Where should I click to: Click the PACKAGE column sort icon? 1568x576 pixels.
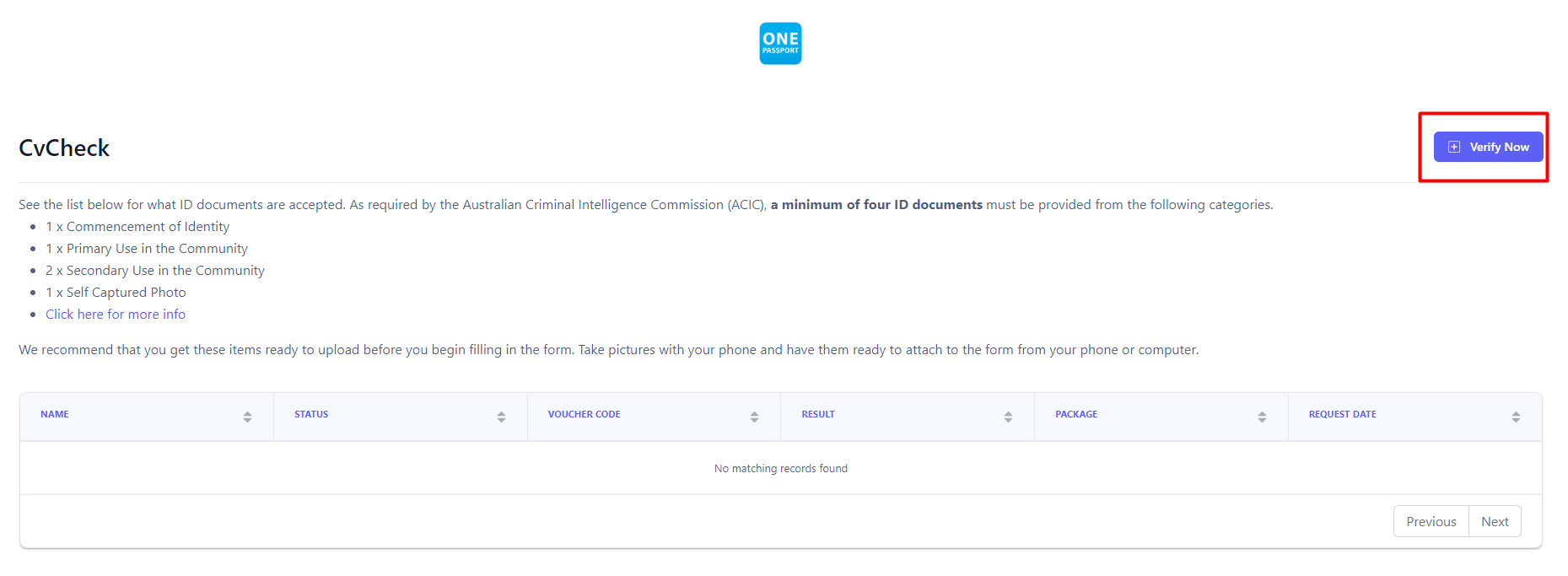point(1262,416)
